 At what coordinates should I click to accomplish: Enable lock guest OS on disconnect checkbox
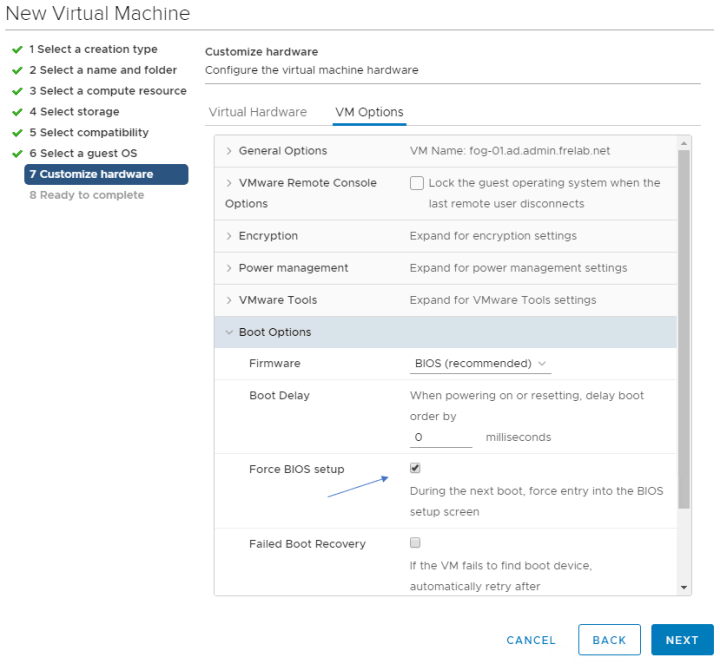pyautogui.click(x=416, y=183)
